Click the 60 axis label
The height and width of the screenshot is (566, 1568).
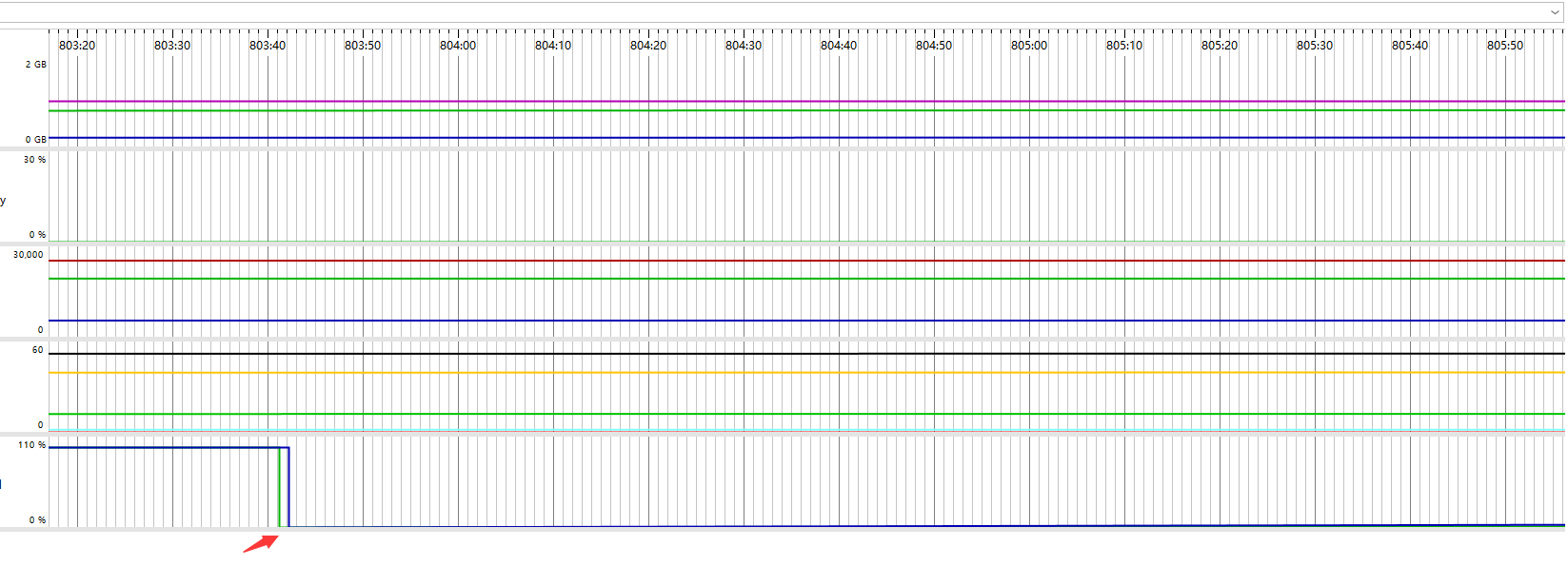click(37, 350)
